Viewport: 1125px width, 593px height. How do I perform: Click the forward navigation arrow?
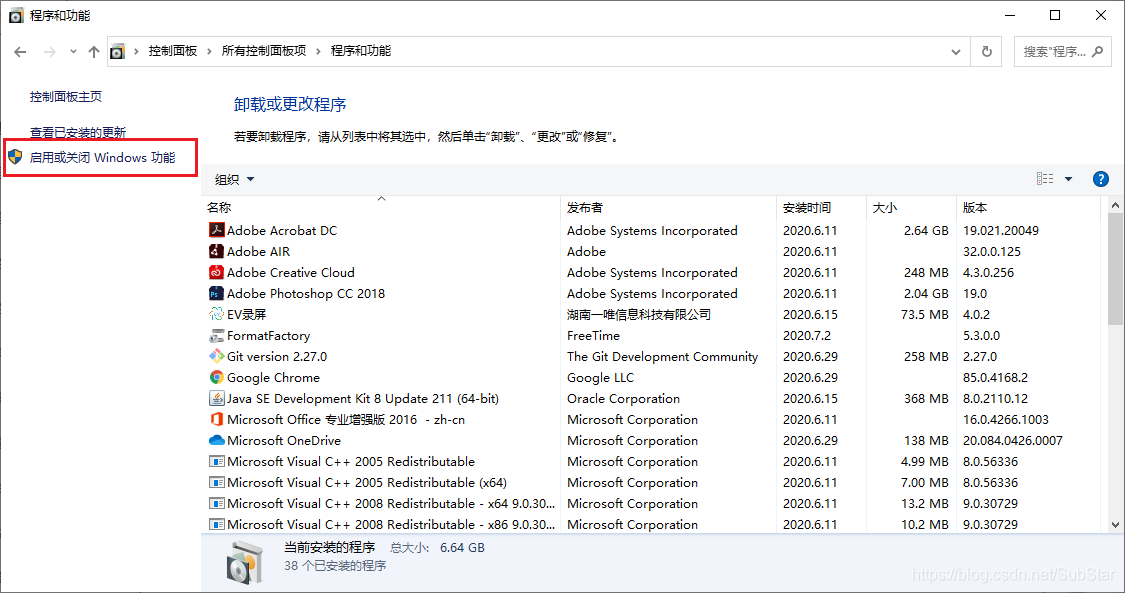[x=50, y=52]
